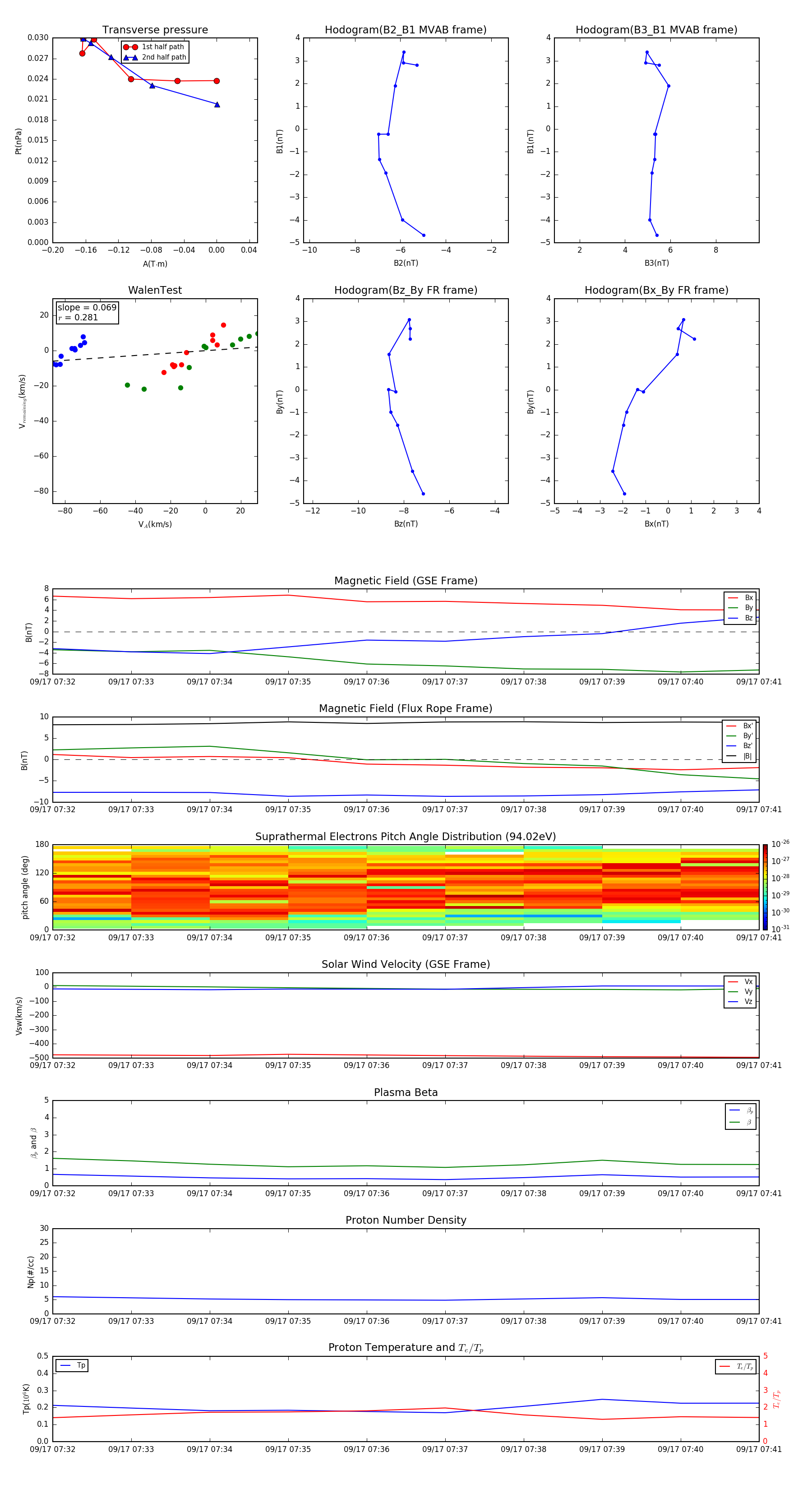The height and width of the screenshot is (1489, 812).
Task: Click the 'Transverse pressure' plot title
Action: tap(155, 30)
